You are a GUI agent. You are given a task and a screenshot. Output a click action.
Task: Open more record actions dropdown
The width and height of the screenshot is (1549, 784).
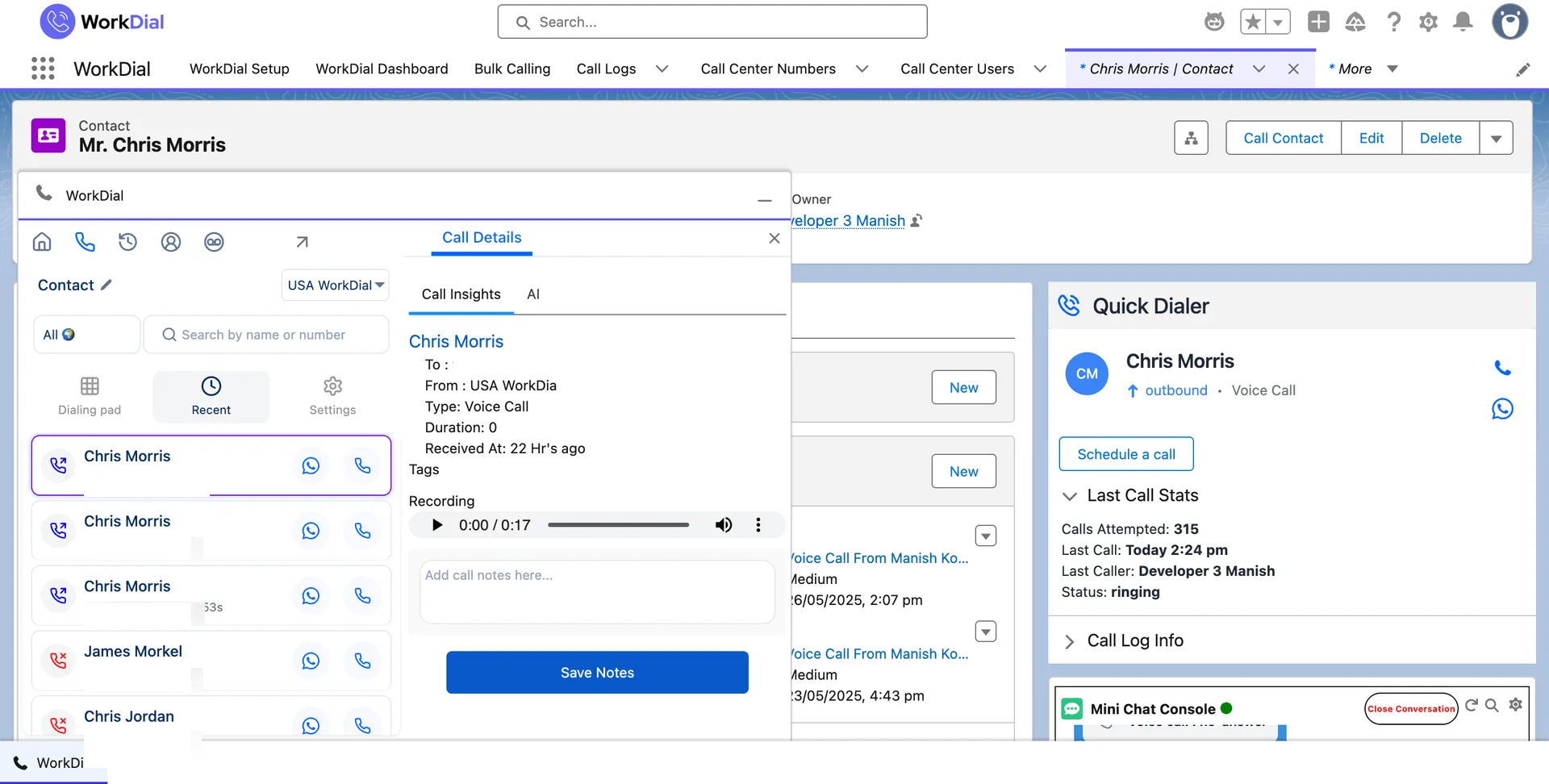coord(1497,138)
